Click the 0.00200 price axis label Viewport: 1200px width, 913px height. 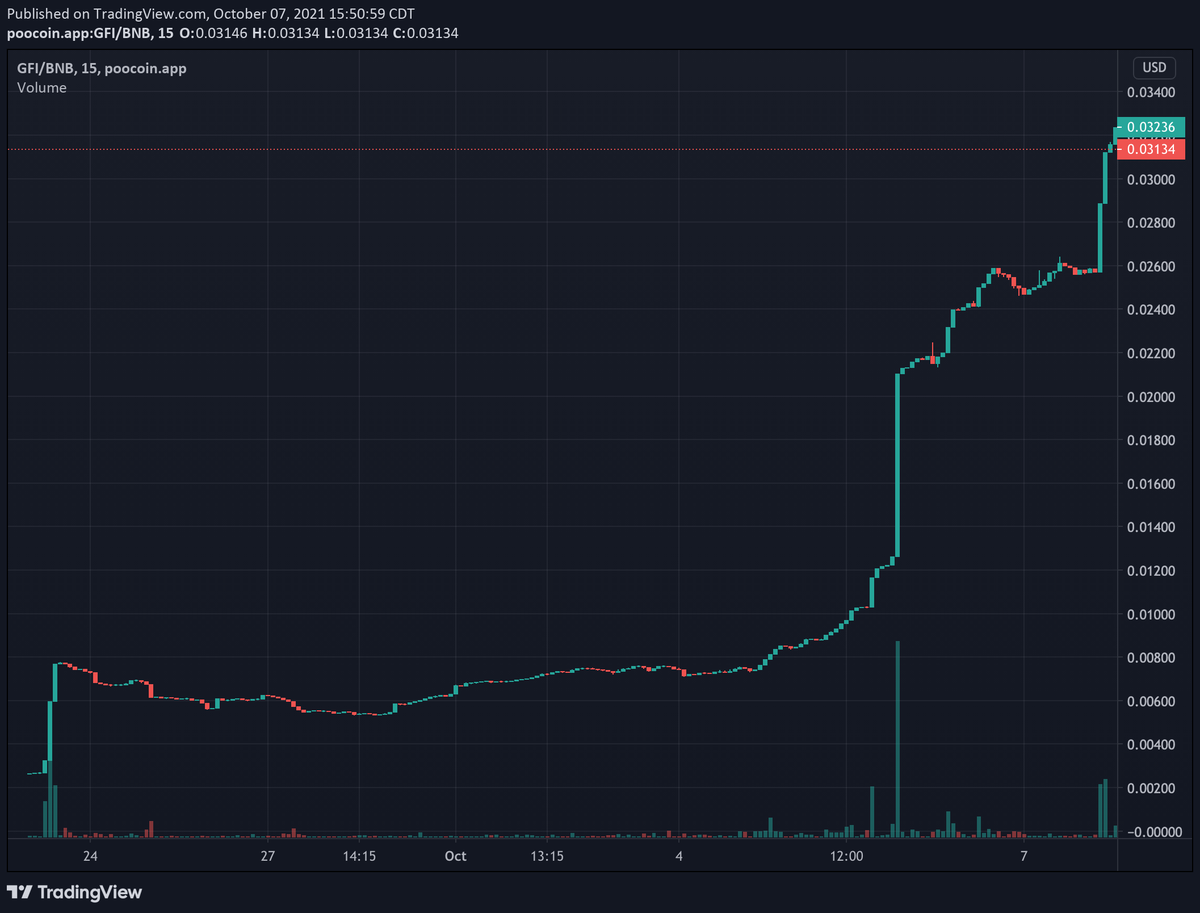click(1150, 789)
